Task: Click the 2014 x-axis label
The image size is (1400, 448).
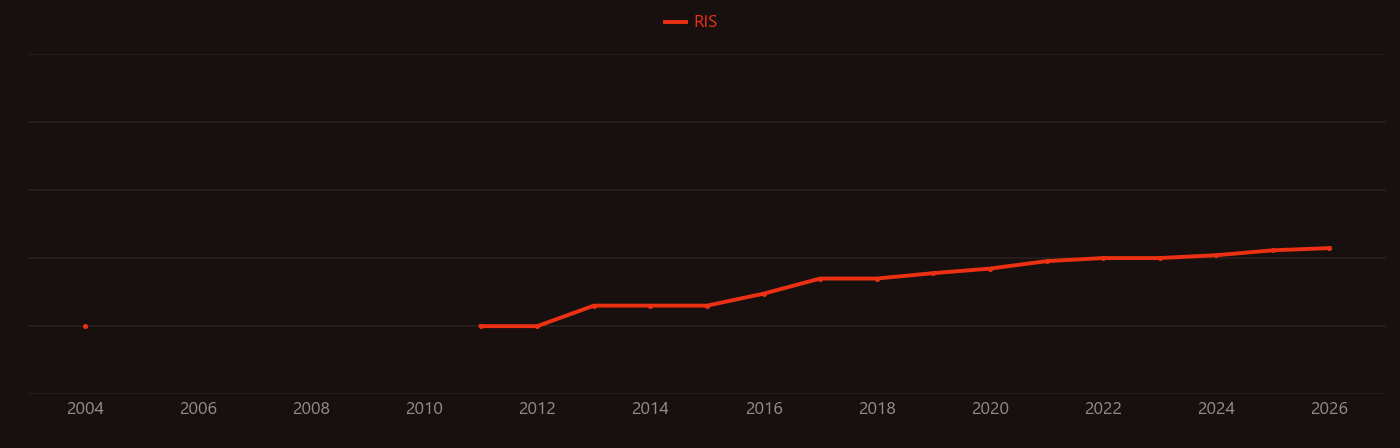Action: pos(650,409)
